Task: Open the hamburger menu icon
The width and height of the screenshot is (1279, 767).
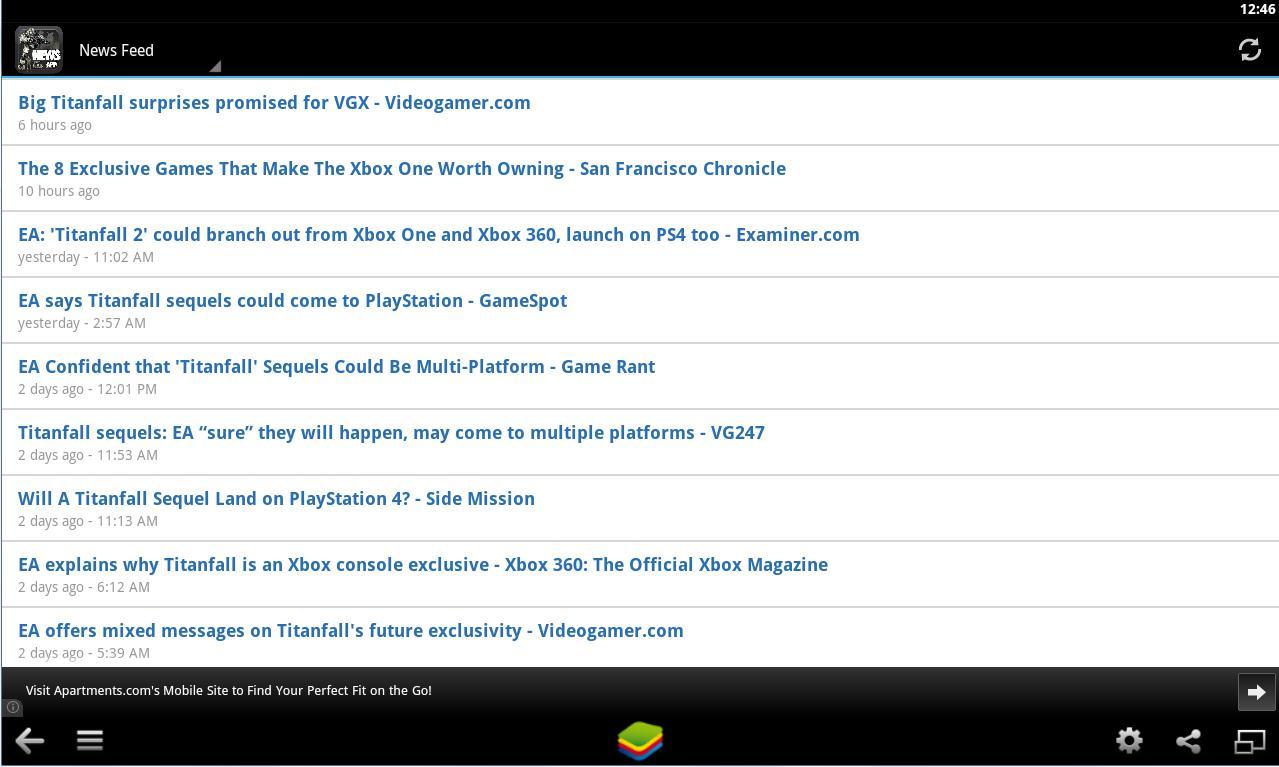Action: point(89,740)
